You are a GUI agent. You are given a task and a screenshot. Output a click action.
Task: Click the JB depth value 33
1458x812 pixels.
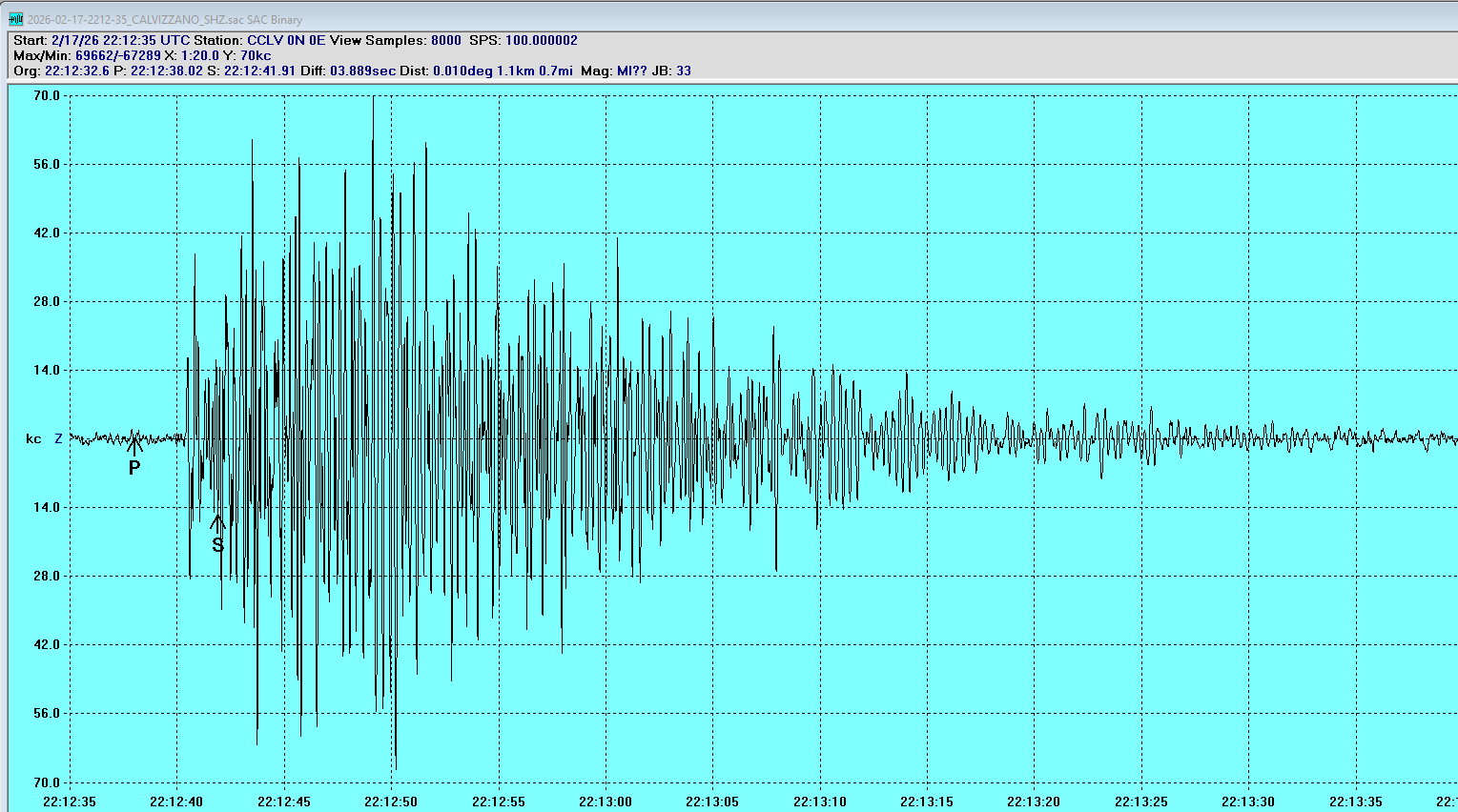tap(684, 71)
